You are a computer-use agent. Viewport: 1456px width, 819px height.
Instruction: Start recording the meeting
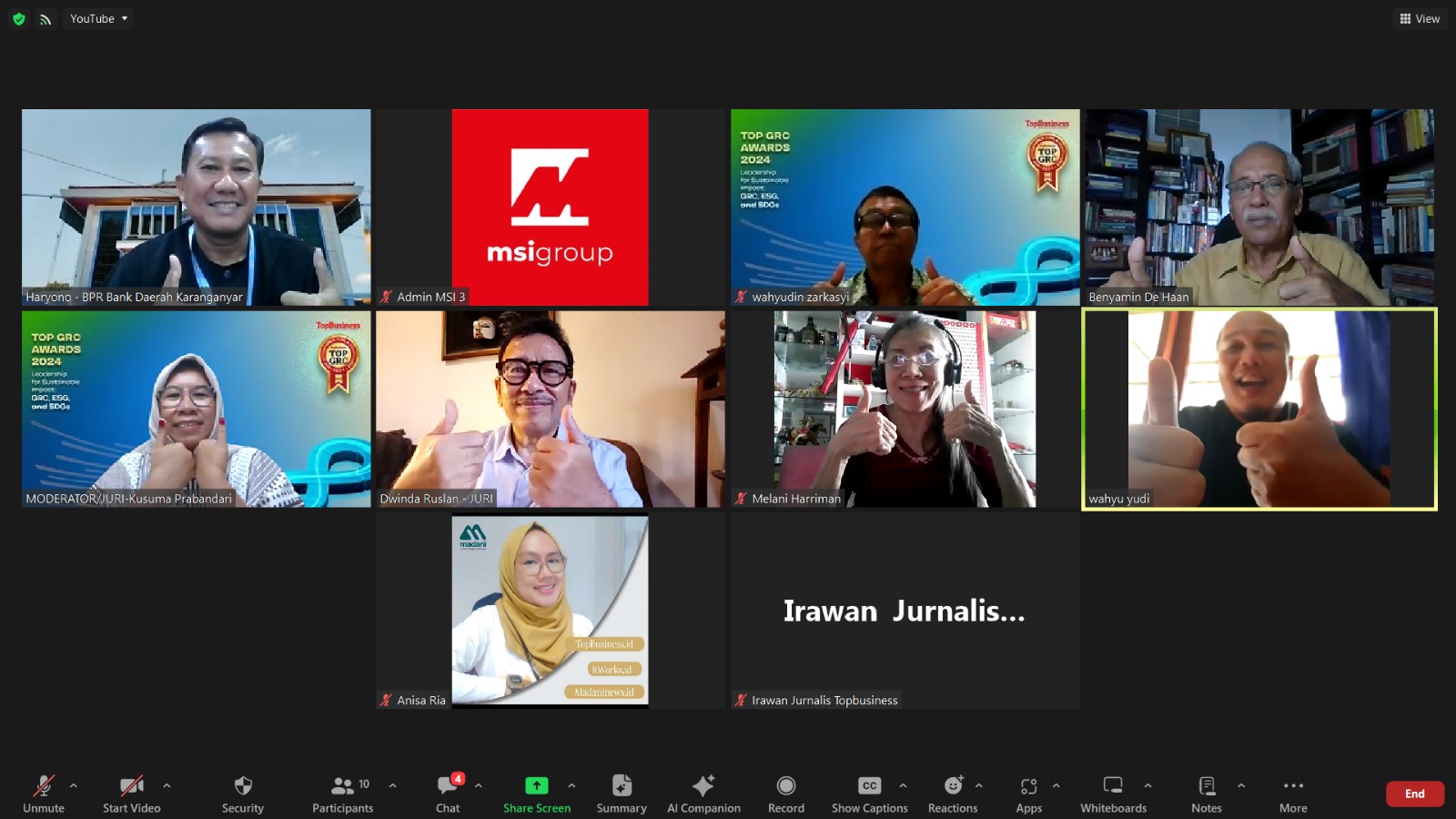[x=785, y=794]
